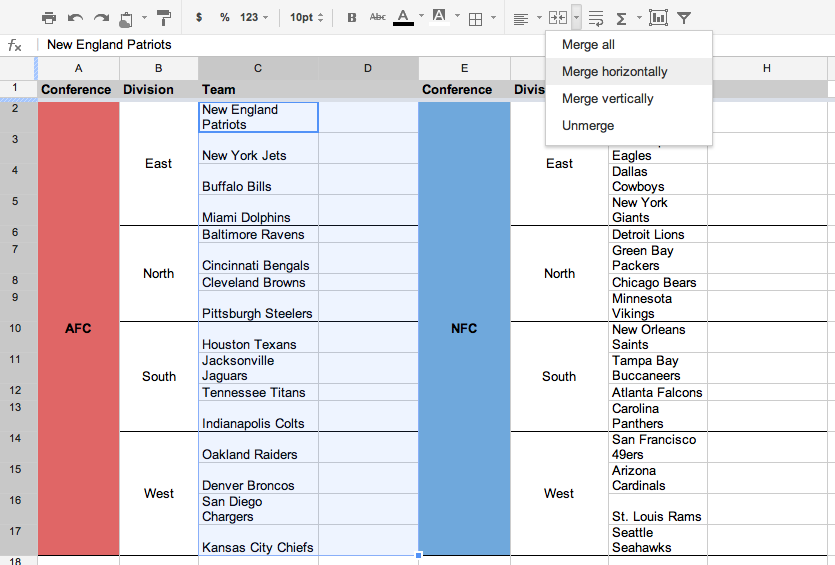This screenshot has height=565, width=835.
Task: Click the Sigma functions icon
Action: point(621,19)
